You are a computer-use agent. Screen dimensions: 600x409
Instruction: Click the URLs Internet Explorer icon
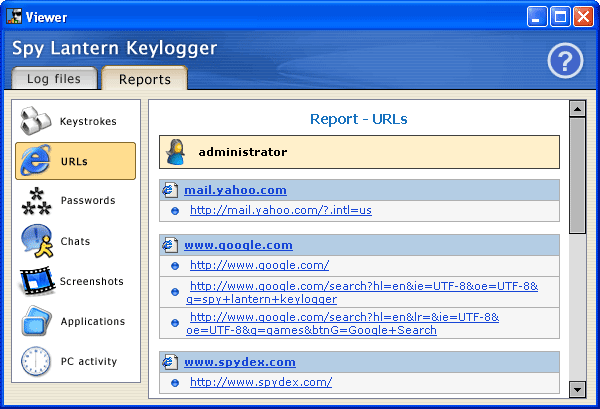(x=35, y=161)
